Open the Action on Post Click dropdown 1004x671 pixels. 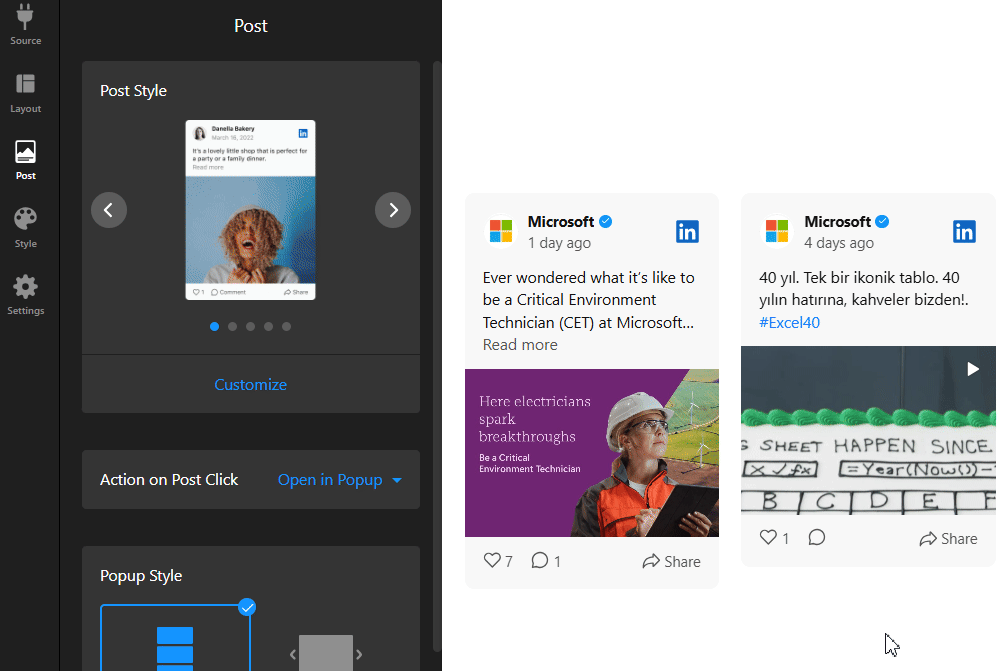tap(339, 480)
